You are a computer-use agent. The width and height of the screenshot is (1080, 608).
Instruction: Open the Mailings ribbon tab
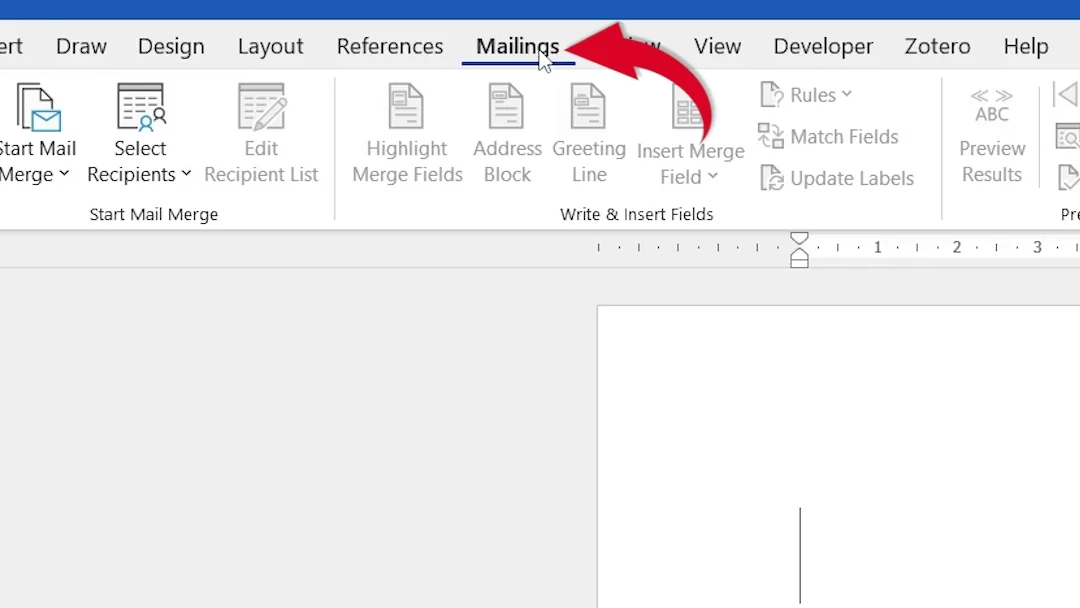[517, 46]
